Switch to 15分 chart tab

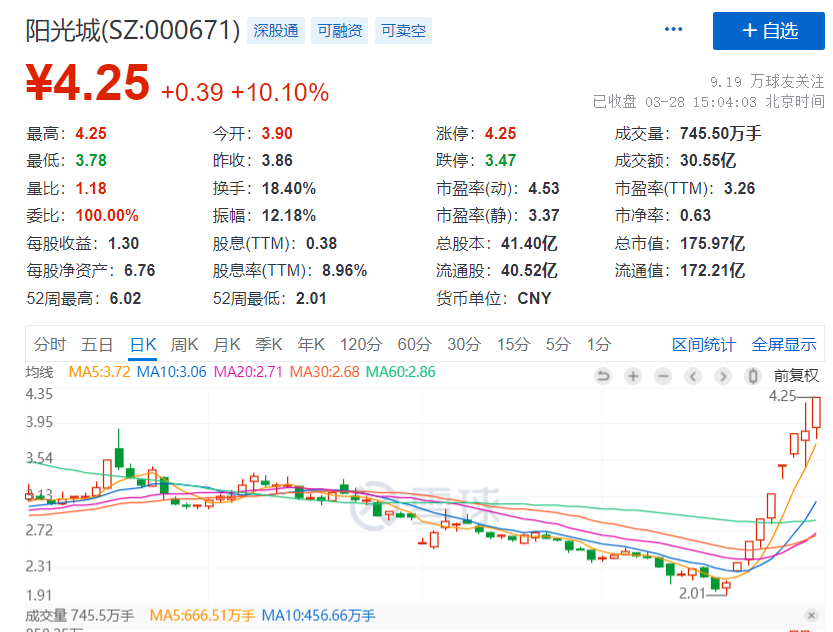click(513, 345)
